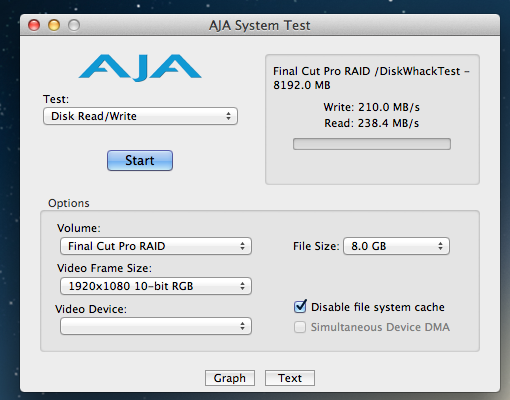Click the Test: label
510x400 pixels.
56,99
